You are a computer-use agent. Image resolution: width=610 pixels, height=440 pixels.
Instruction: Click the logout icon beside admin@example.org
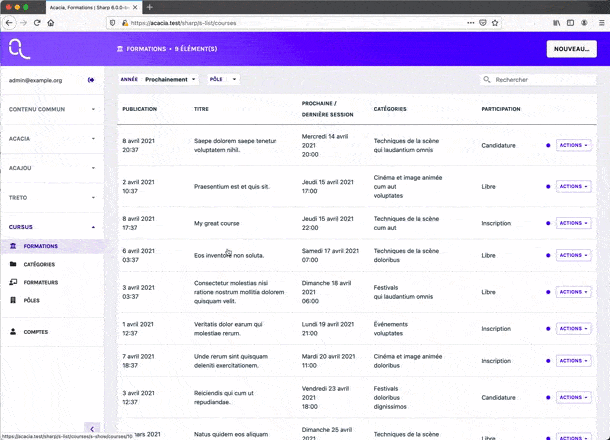click(x=91, y=80)
